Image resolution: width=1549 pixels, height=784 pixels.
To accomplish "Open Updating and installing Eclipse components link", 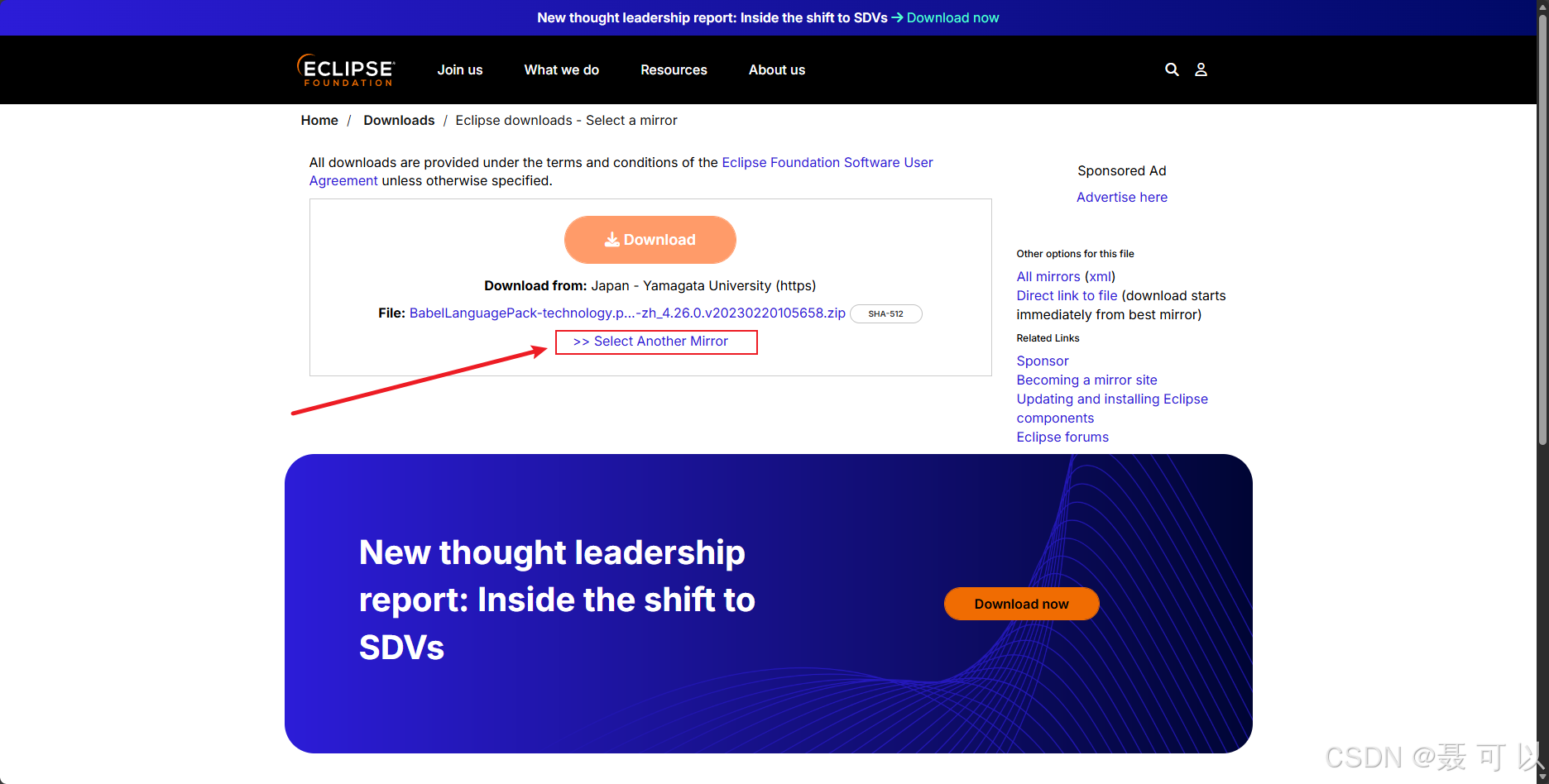I will [1112, 409].
